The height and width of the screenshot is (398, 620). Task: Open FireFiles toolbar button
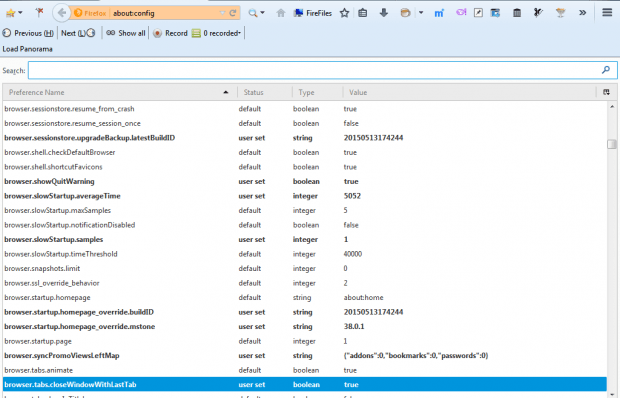312,13
